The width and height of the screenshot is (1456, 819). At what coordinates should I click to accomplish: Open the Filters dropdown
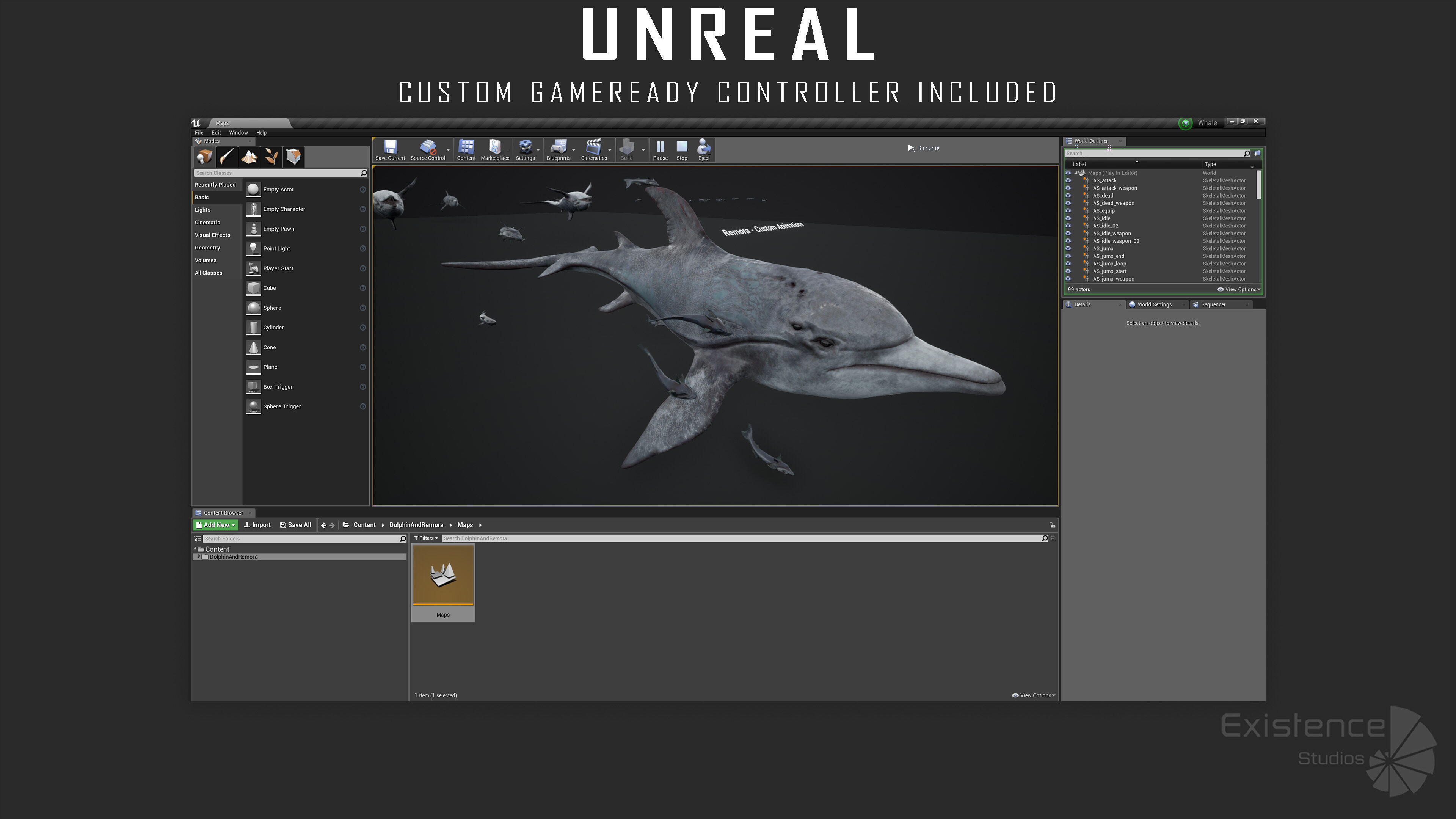[x=425, y=539]
